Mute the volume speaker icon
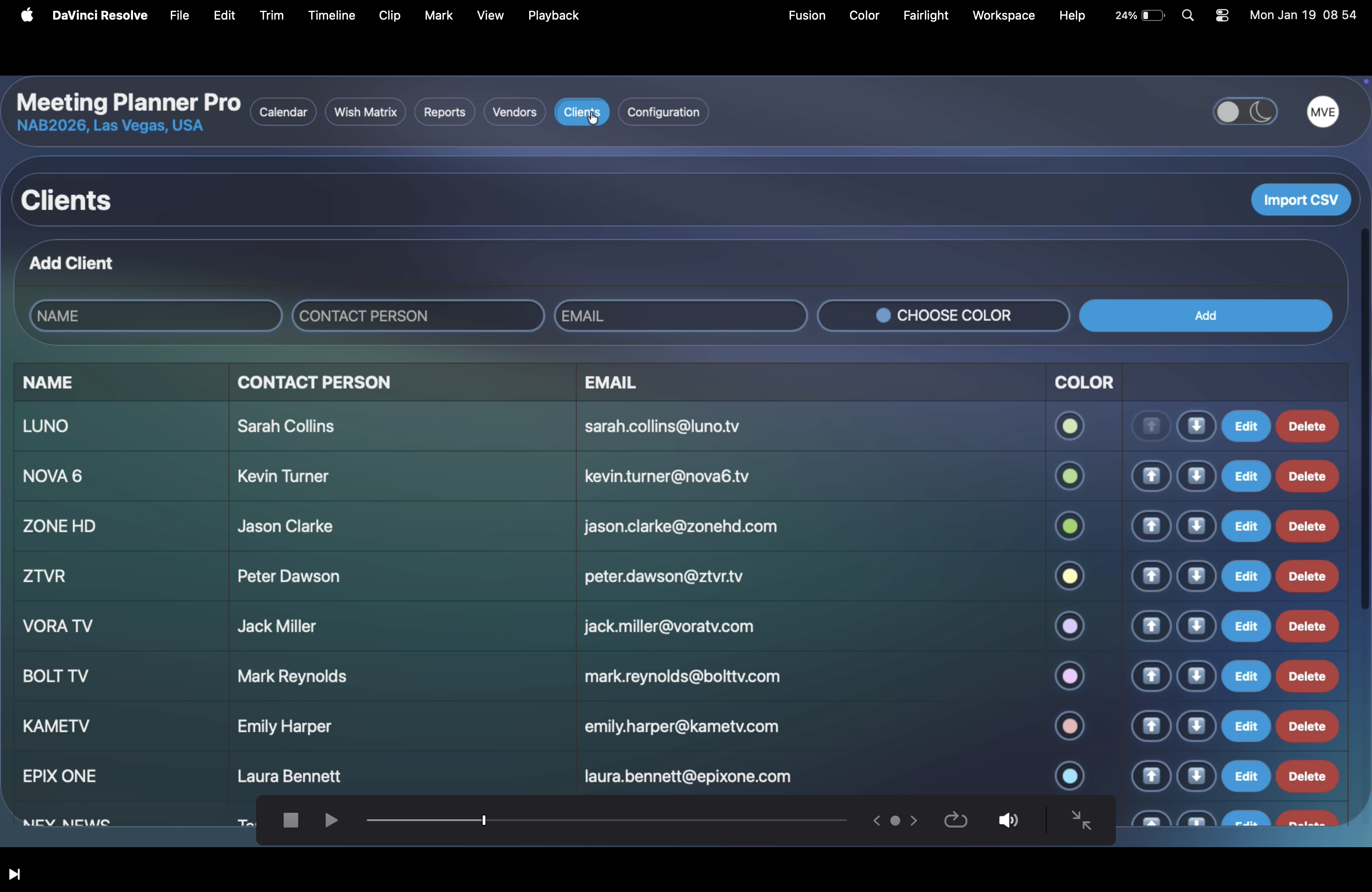The width and height of the screenshot is (1372, 892). pos(1008,821)
